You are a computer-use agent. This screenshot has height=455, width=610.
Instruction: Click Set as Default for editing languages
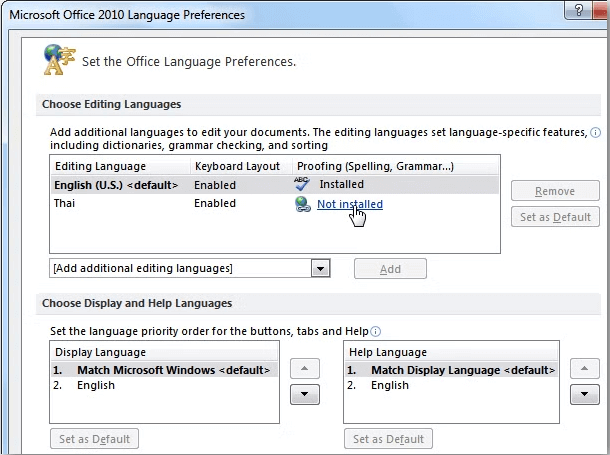tap(555, 217)
